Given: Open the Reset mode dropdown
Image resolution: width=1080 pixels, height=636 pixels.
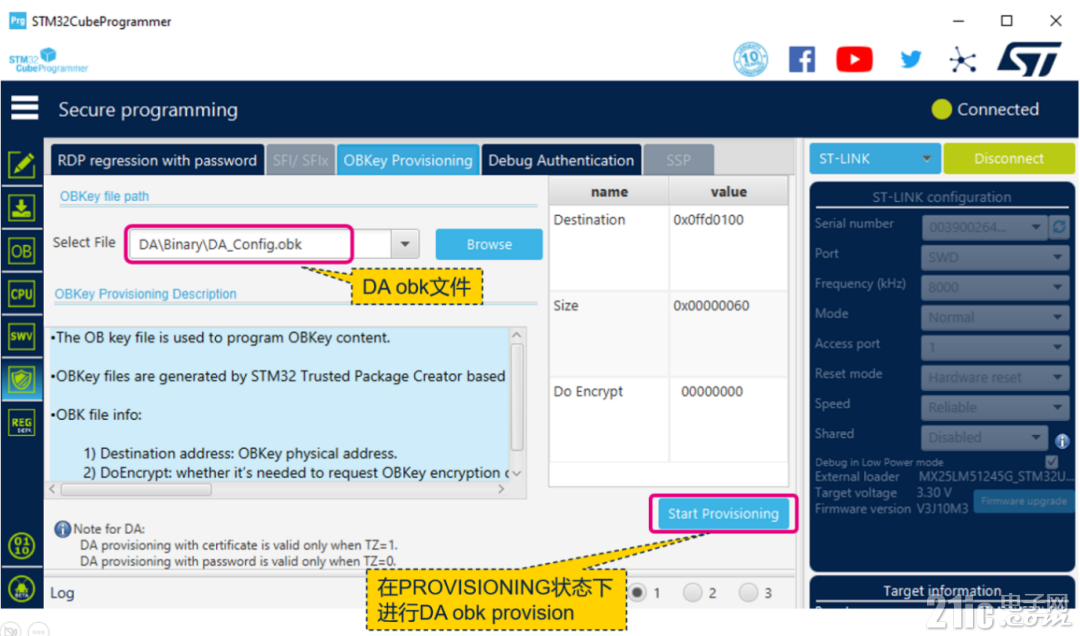Looking at the screenshot, I should (997, 377).
